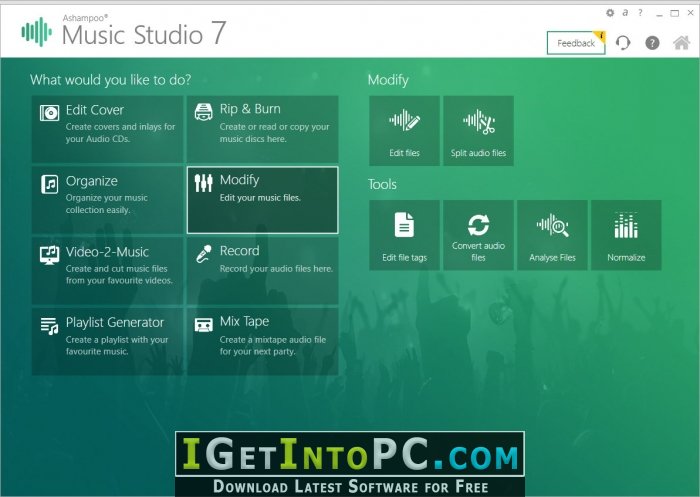Click the 'Mix Tape' title text
Screen dimensions: 700x497
pos(244,321)
